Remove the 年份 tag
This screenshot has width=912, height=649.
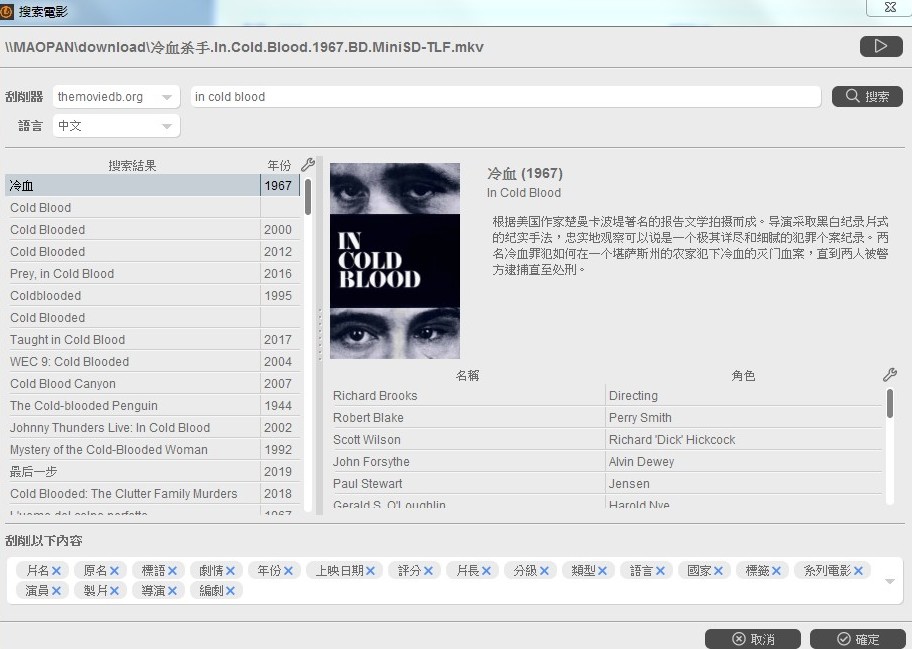(x=288, y=571)
